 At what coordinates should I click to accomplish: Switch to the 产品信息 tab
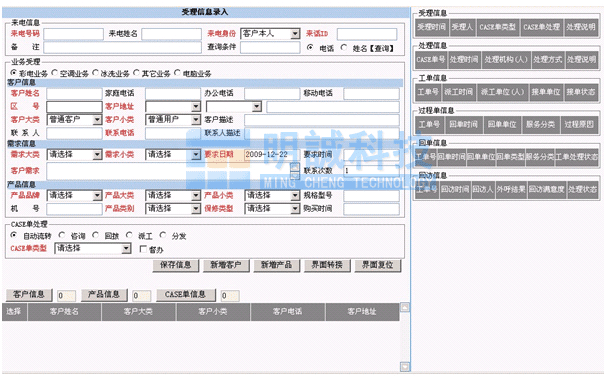(103, 295)
